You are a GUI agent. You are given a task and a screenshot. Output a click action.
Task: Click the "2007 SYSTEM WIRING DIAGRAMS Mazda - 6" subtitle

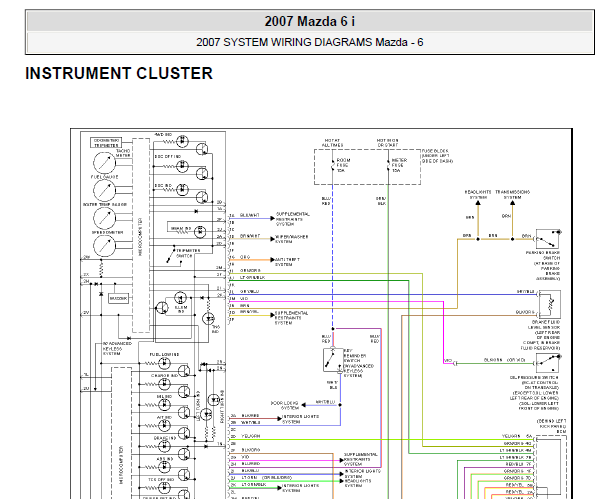coord(310,42)
